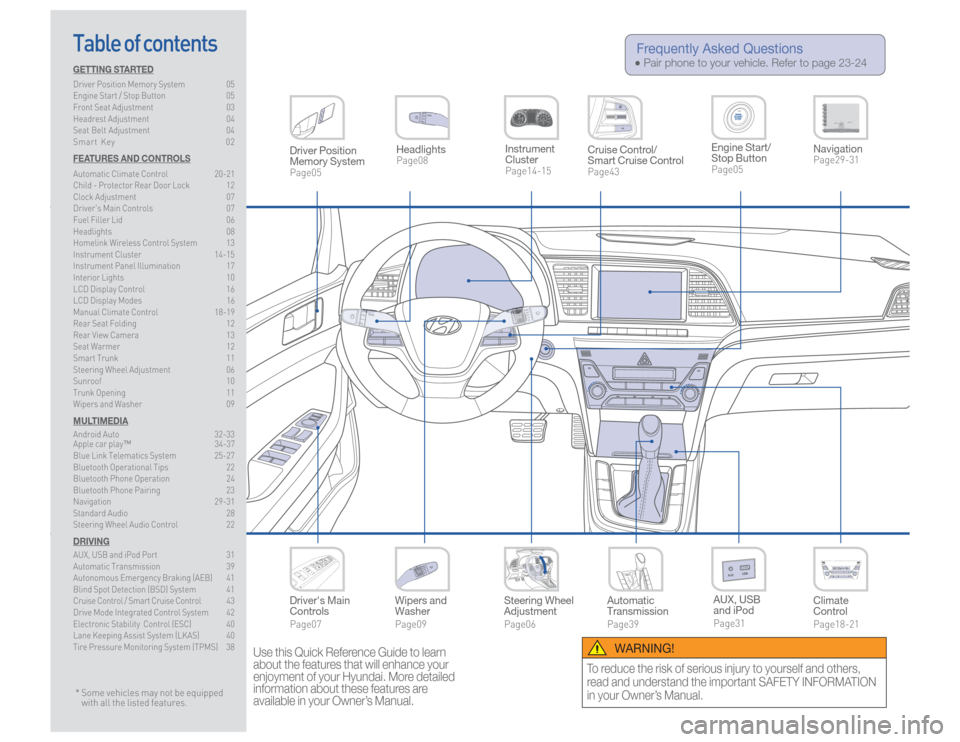Click the Table of contents title
960x742 pixels.
tap(145, 44)
